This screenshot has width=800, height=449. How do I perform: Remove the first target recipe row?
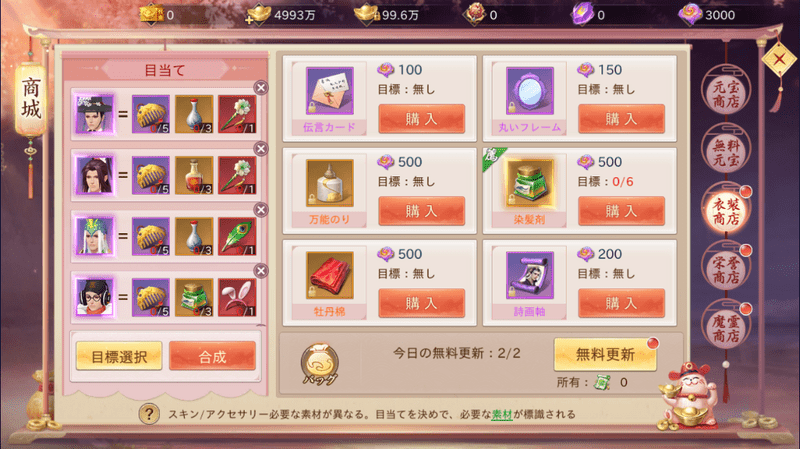click(x=261, y=88)
